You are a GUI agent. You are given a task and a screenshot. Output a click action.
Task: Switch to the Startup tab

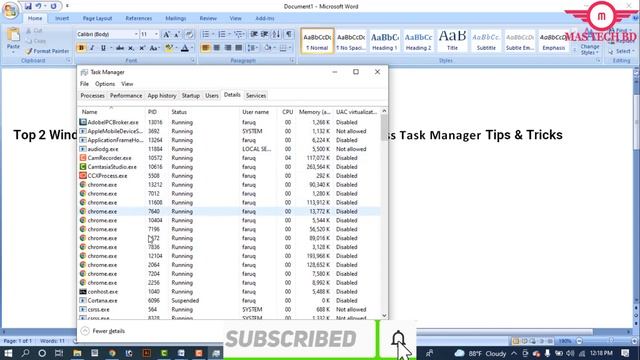point(191,96)
